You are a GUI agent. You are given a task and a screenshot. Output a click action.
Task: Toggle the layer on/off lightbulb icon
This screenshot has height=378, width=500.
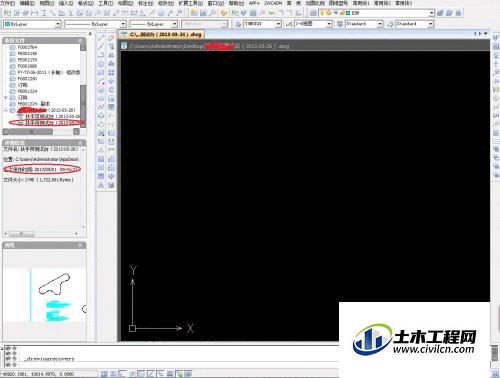point(322,13)
